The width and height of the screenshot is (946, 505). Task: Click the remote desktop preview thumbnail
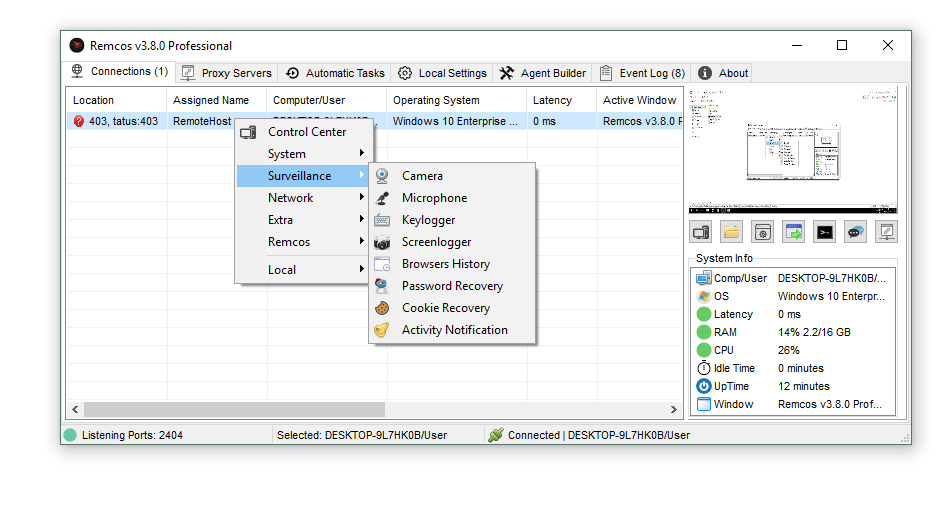pyautogui.click(x=792, y=150)
